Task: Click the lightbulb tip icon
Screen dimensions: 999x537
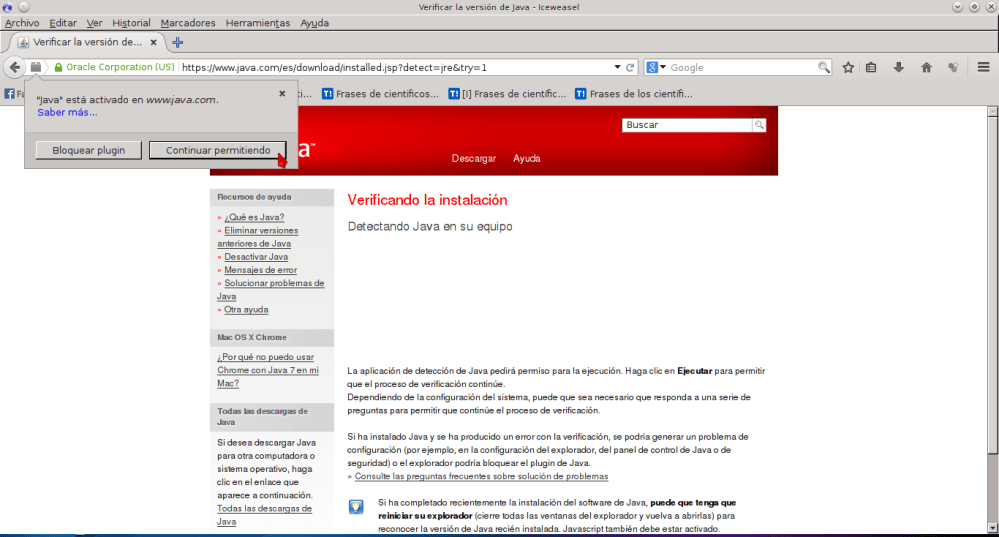Action: [x=356, y=506]
